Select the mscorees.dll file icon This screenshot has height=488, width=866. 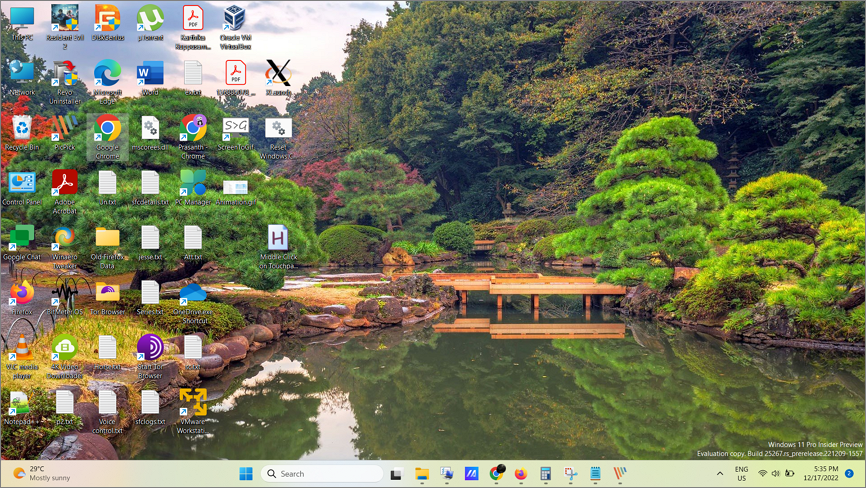point(150,133)
